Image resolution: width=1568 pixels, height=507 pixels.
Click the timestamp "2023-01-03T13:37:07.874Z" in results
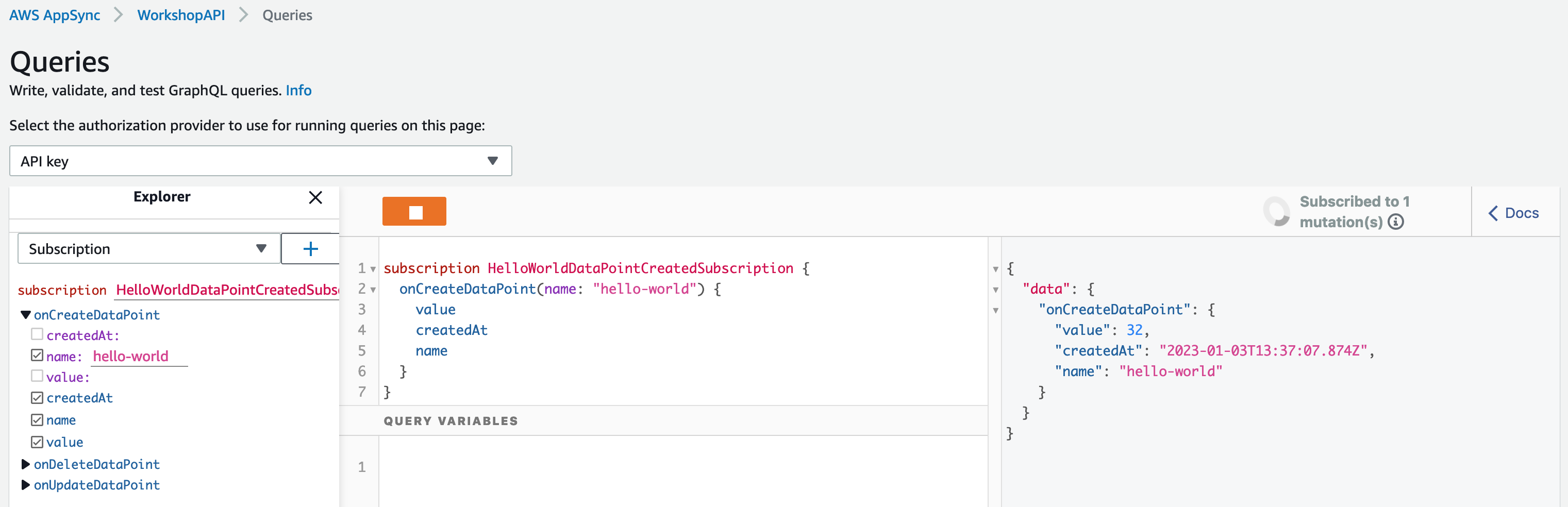(1263, 350)
